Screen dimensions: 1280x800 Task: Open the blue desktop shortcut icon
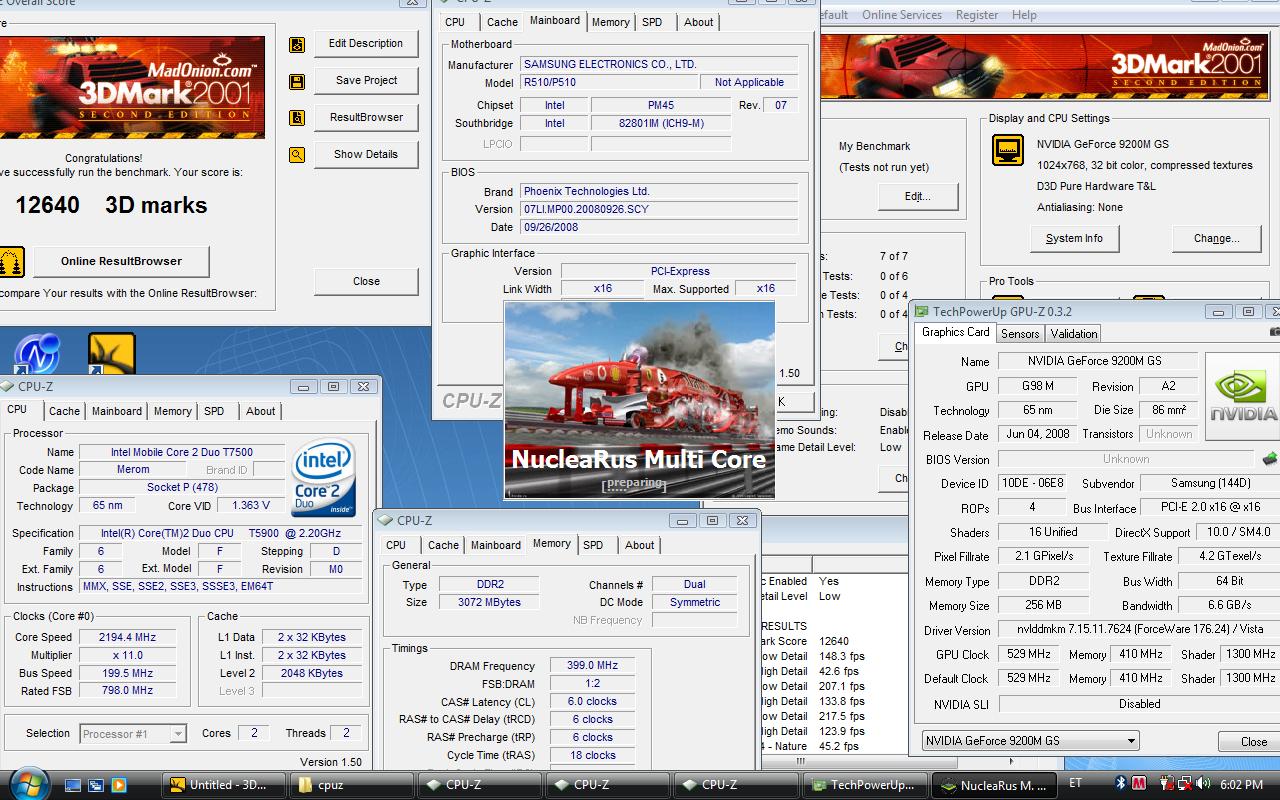[x=37, y=354]
